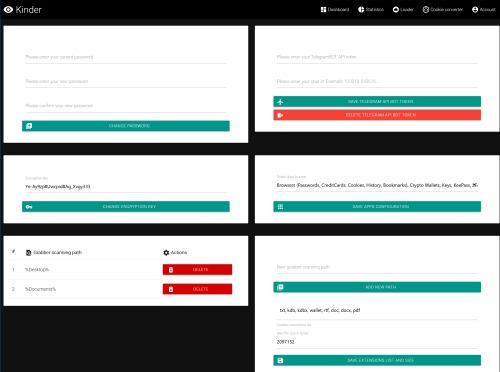Click trash icon in %Desktop% delete button
Viewport: 500px width, 372px height.
pyautogui.click(x=171, y=270)
